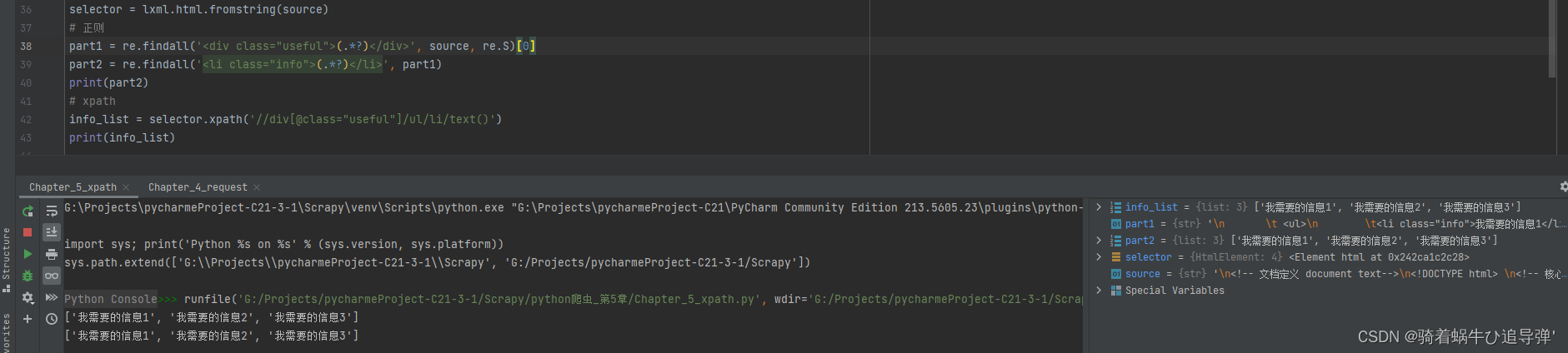1568x353 pixels.
Task: Click line number 40 in the gutter
Action: (x=26, y=83)
